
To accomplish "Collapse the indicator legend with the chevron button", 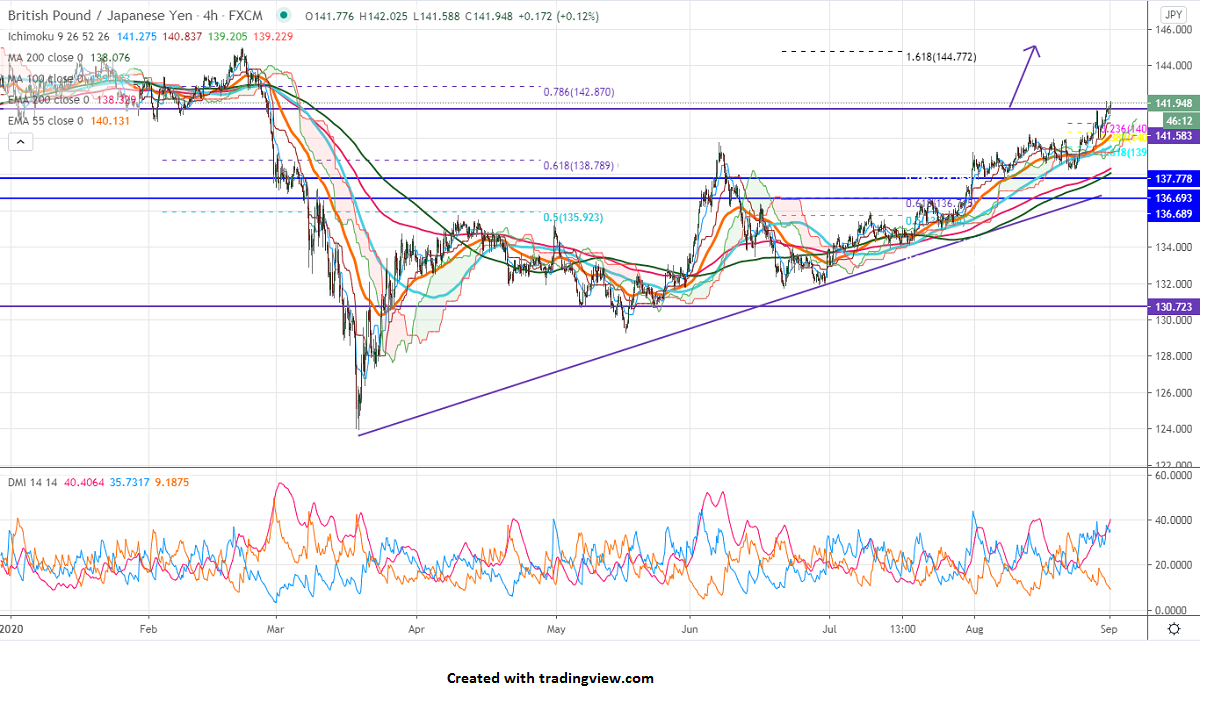I will 19,142.
